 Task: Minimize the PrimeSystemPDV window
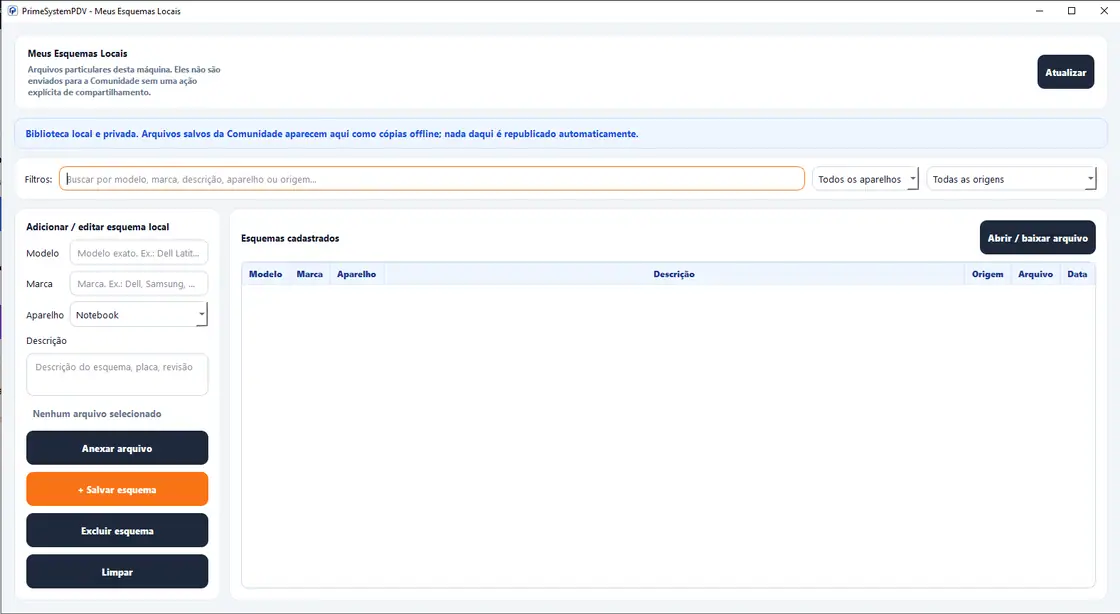coord(1039,11)
